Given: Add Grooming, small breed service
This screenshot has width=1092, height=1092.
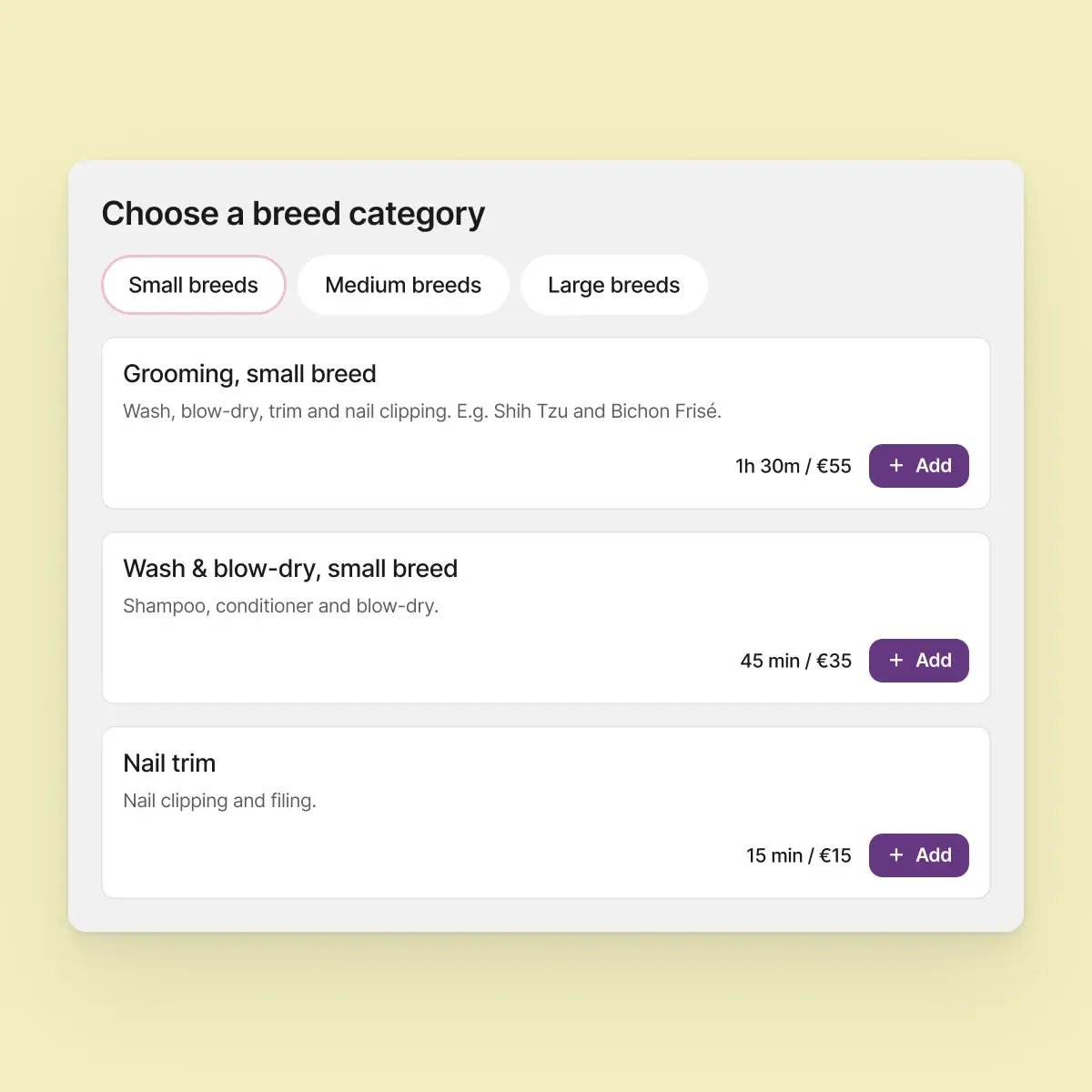Looking at the screenshot, I should coord(919,466).
